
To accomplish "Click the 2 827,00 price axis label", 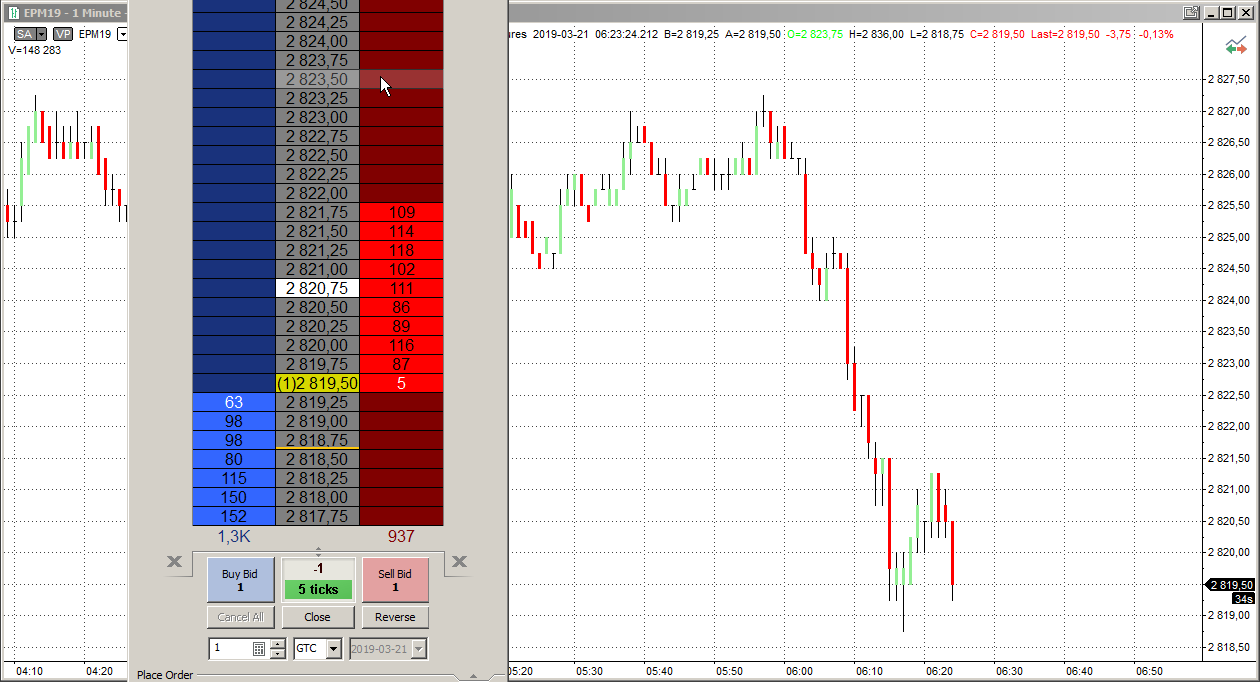I will point(1231,111).
